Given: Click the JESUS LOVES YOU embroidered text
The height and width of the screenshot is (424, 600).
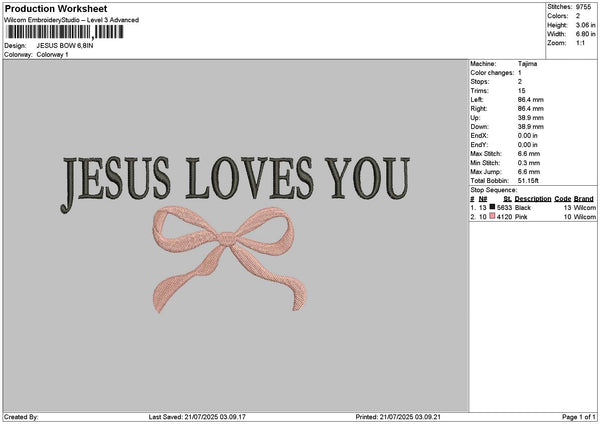Looking at the screenshot, I should point(236,178).
